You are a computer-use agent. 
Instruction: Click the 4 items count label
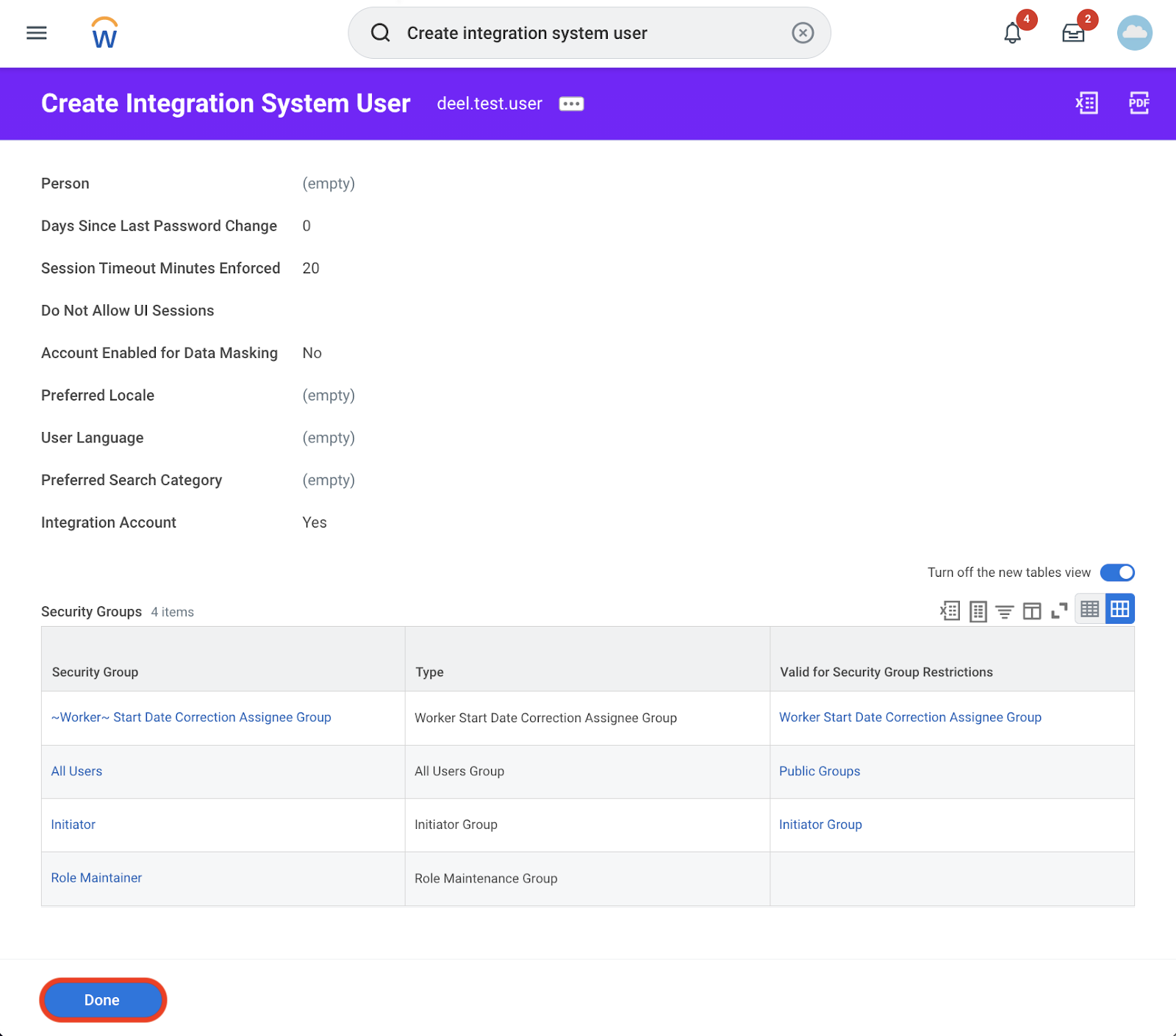(x=173, y=612)
